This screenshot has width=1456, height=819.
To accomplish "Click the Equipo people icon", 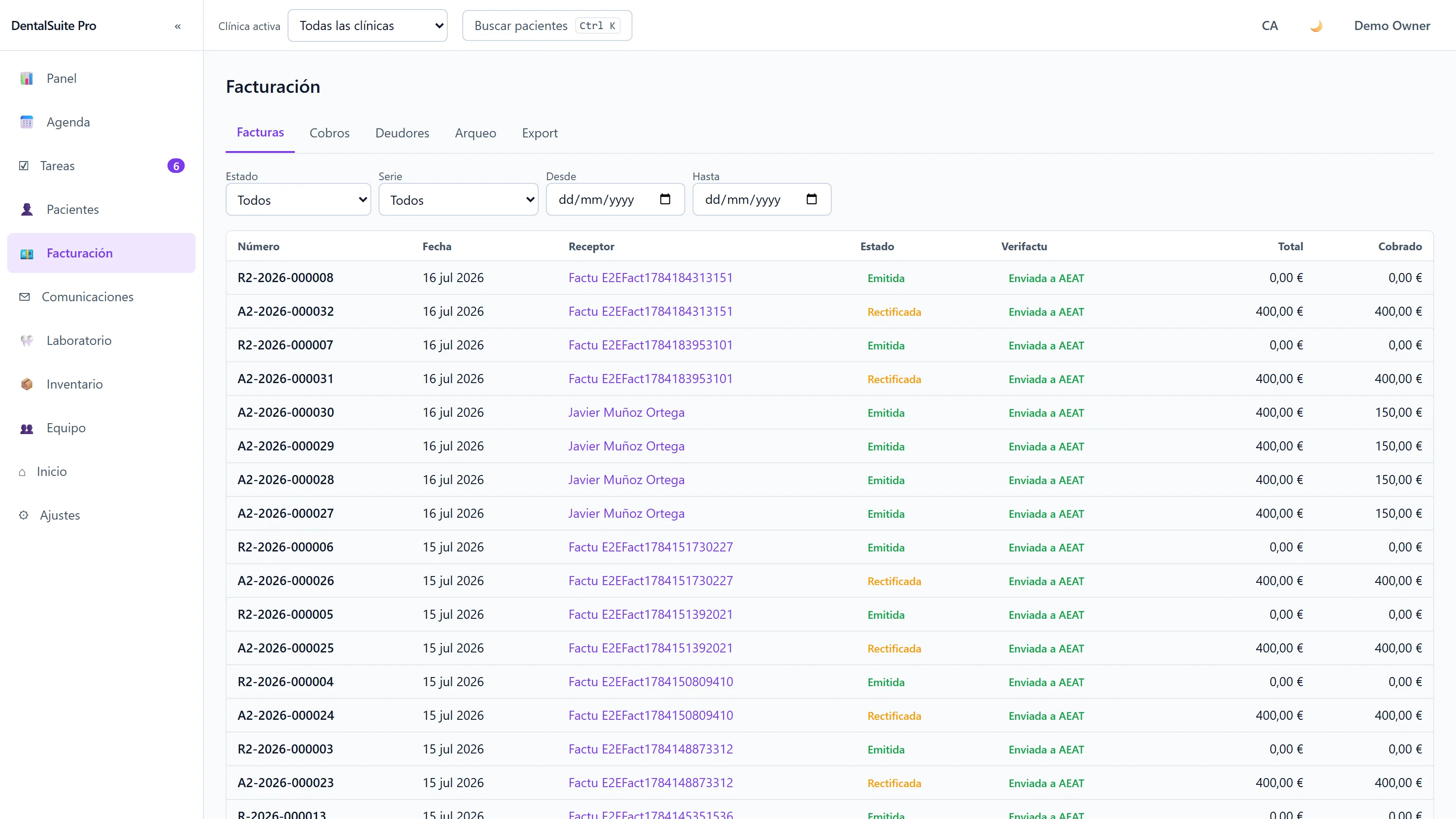I will 26,429.
